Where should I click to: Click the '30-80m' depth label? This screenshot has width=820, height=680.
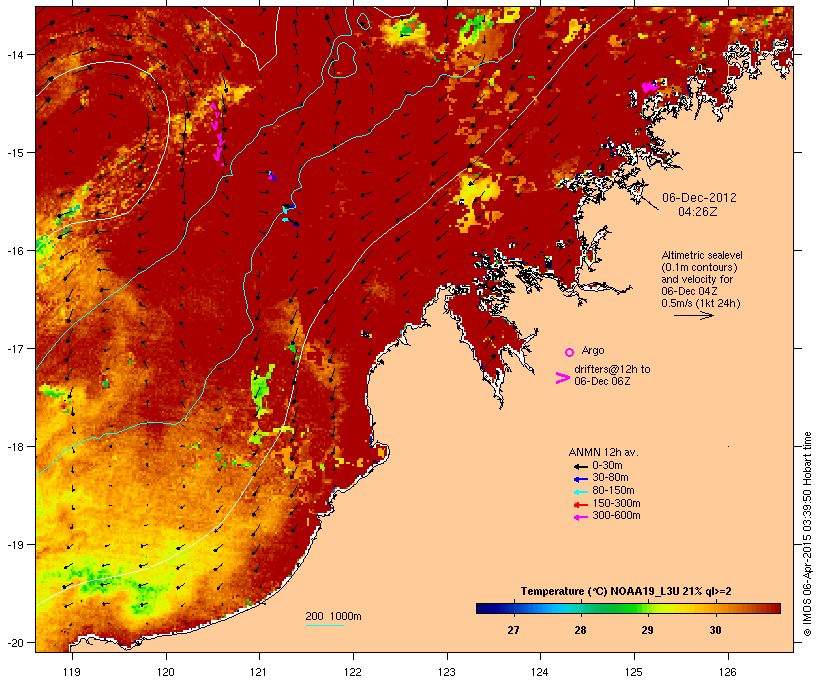(x=610, y=478)
